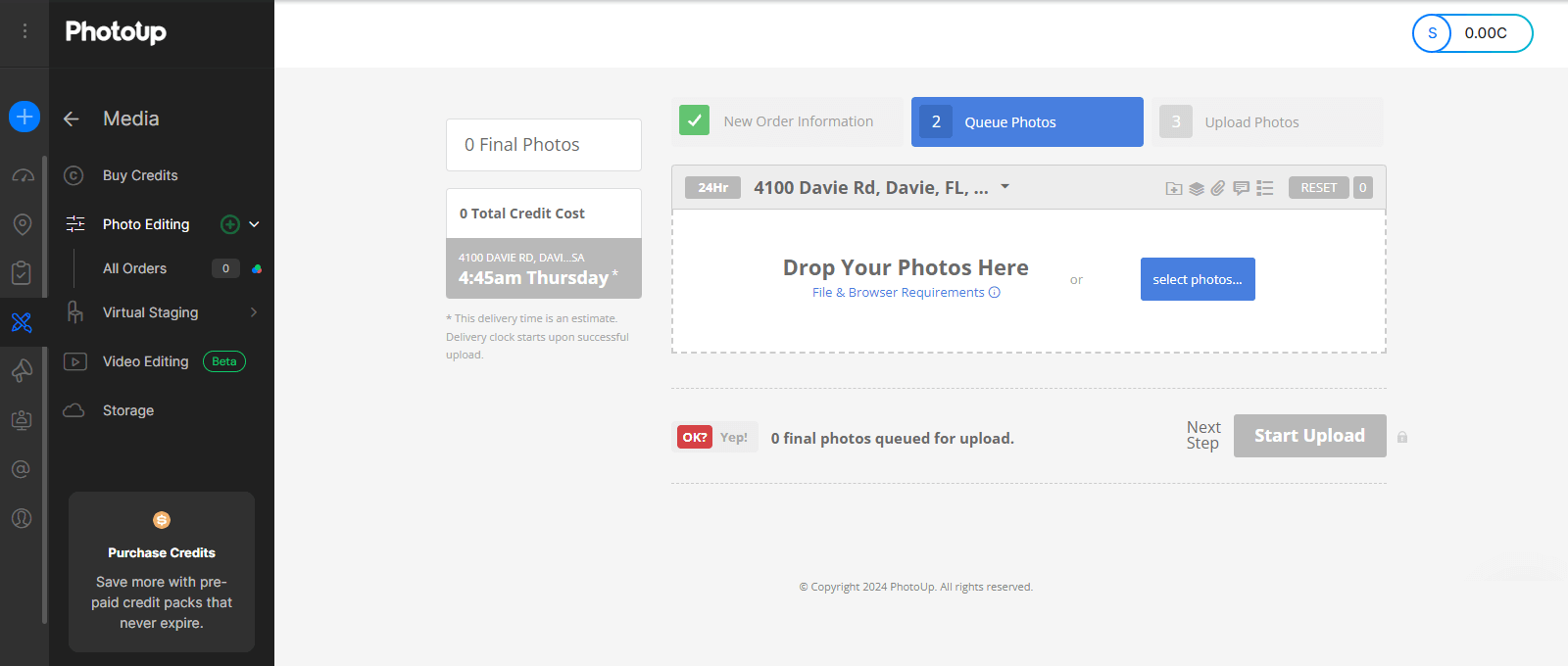Open the comment bubble icon in order toolbar
The image size is (1568, 666).
pyautogui.click(x=1241, y=188)
